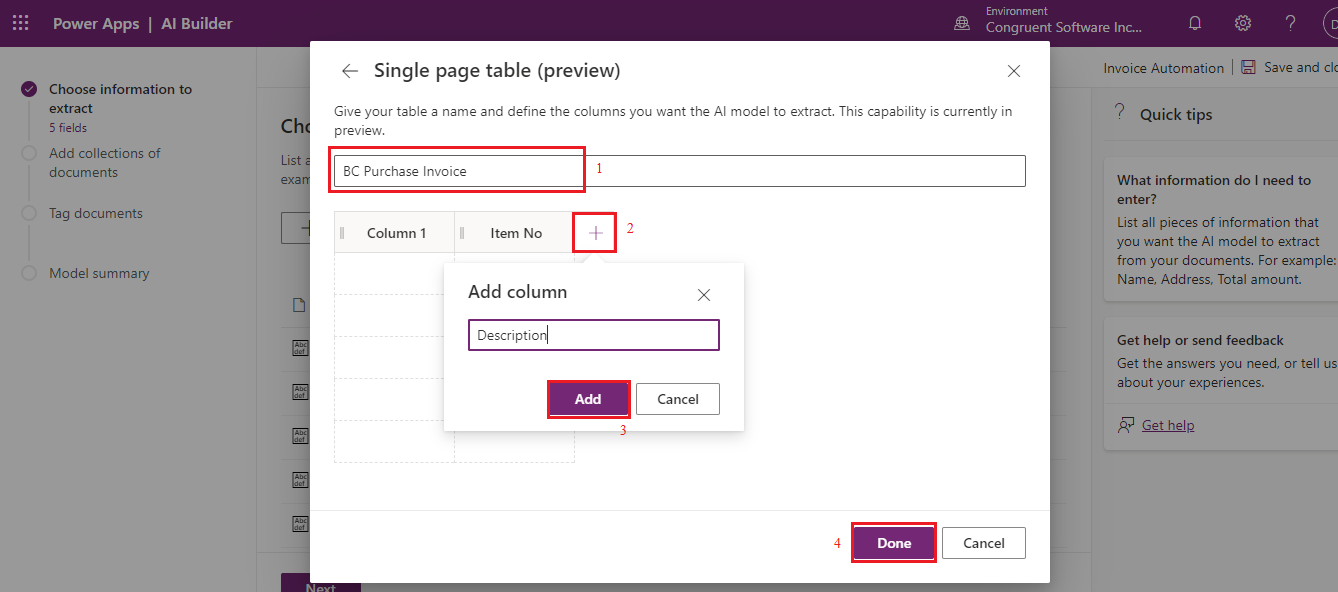The width and height of the screenshot is (1338, 592).
Task: Open the settings gear icon
Action: (1243, 23)
